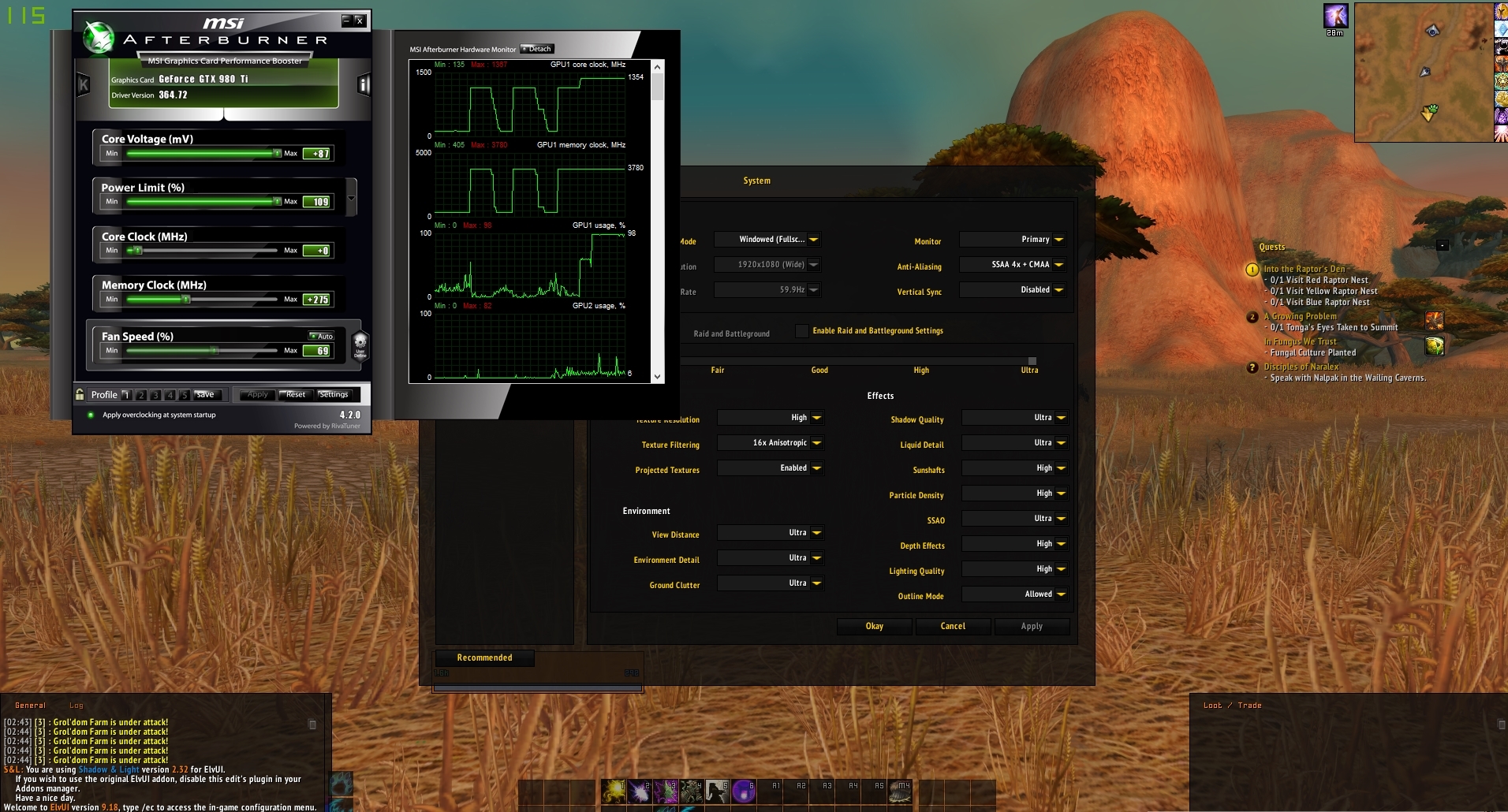
Task: Click the yellow arrow marker on minimap
Action: 1429,113
